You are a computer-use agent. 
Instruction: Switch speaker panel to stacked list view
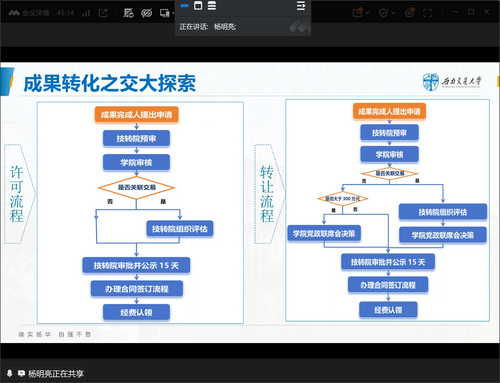pyautogui.click(x=212, y=5)
